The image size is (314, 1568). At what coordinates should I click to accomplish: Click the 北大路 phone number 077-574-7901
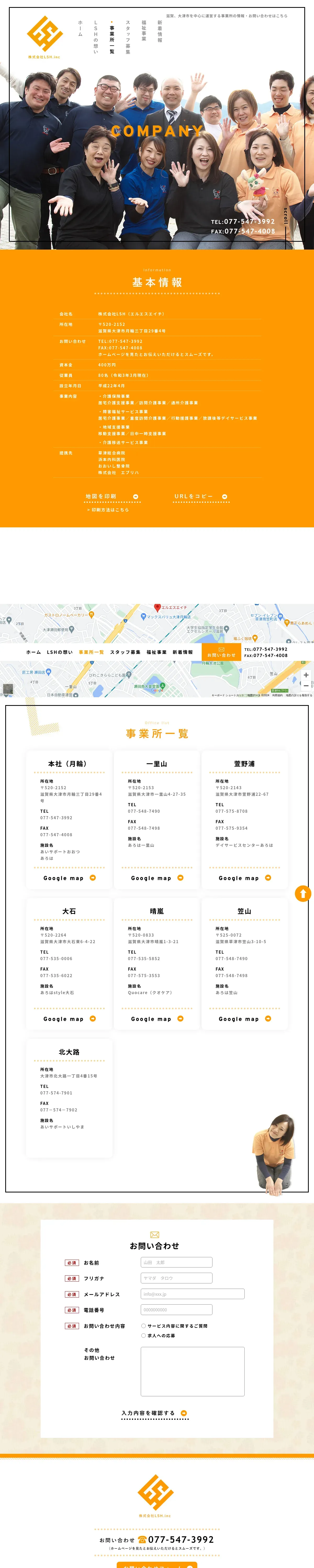56,1093
